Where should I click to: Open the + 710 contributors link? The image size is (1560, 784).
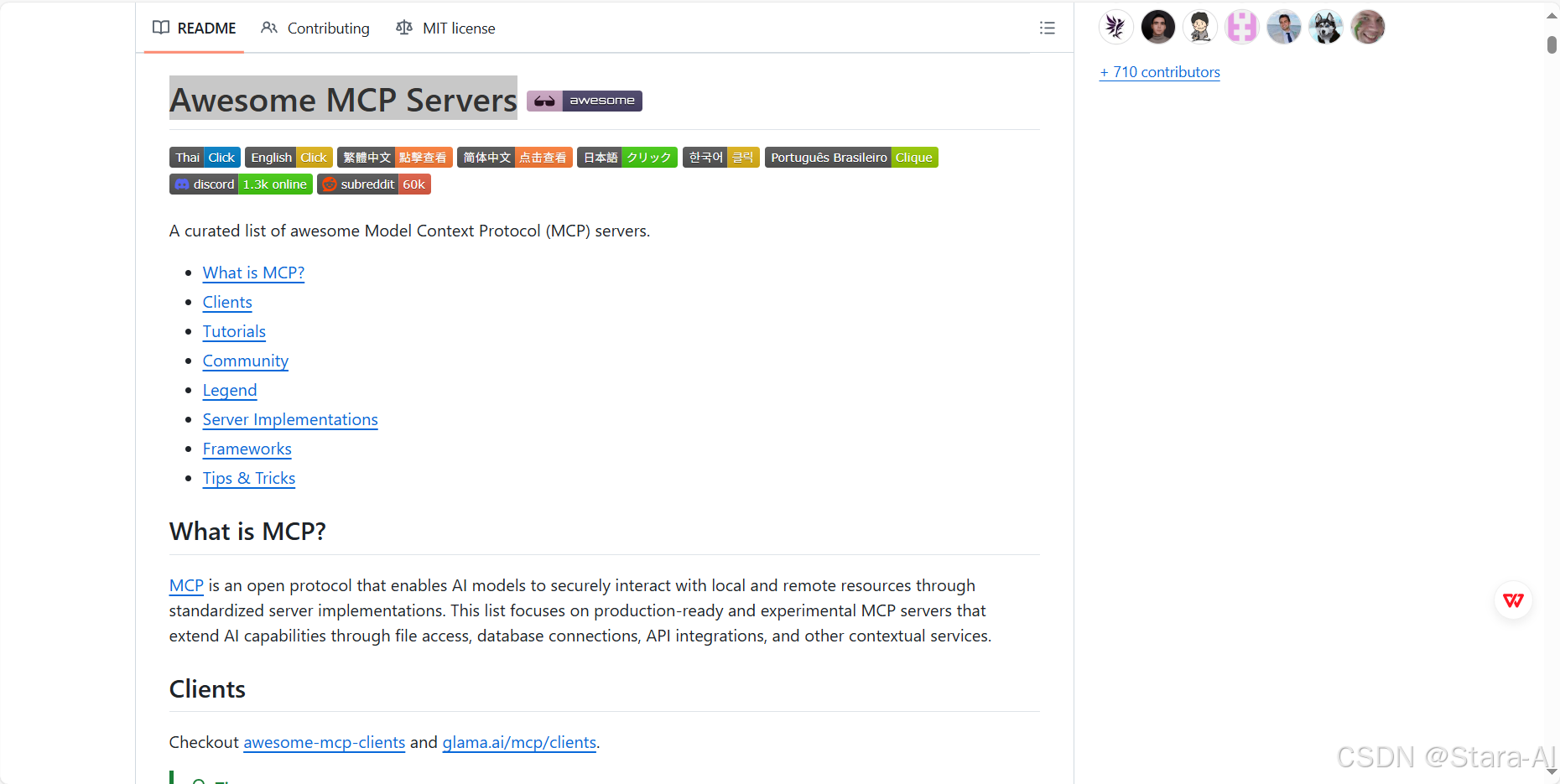coord(1160,72)
